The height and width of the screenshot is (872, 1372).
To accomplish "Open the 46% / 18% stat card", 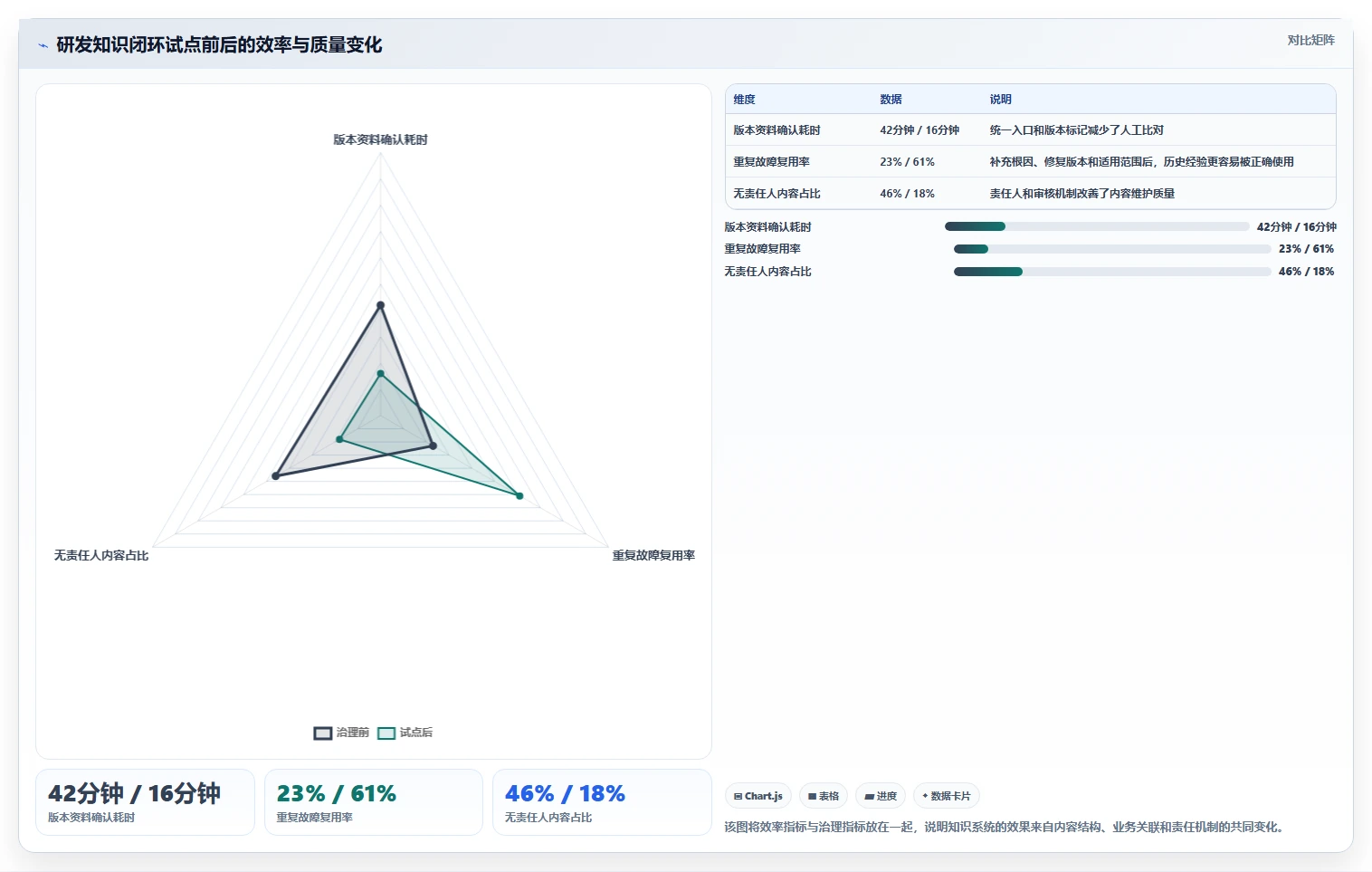I will coord(602,802).
